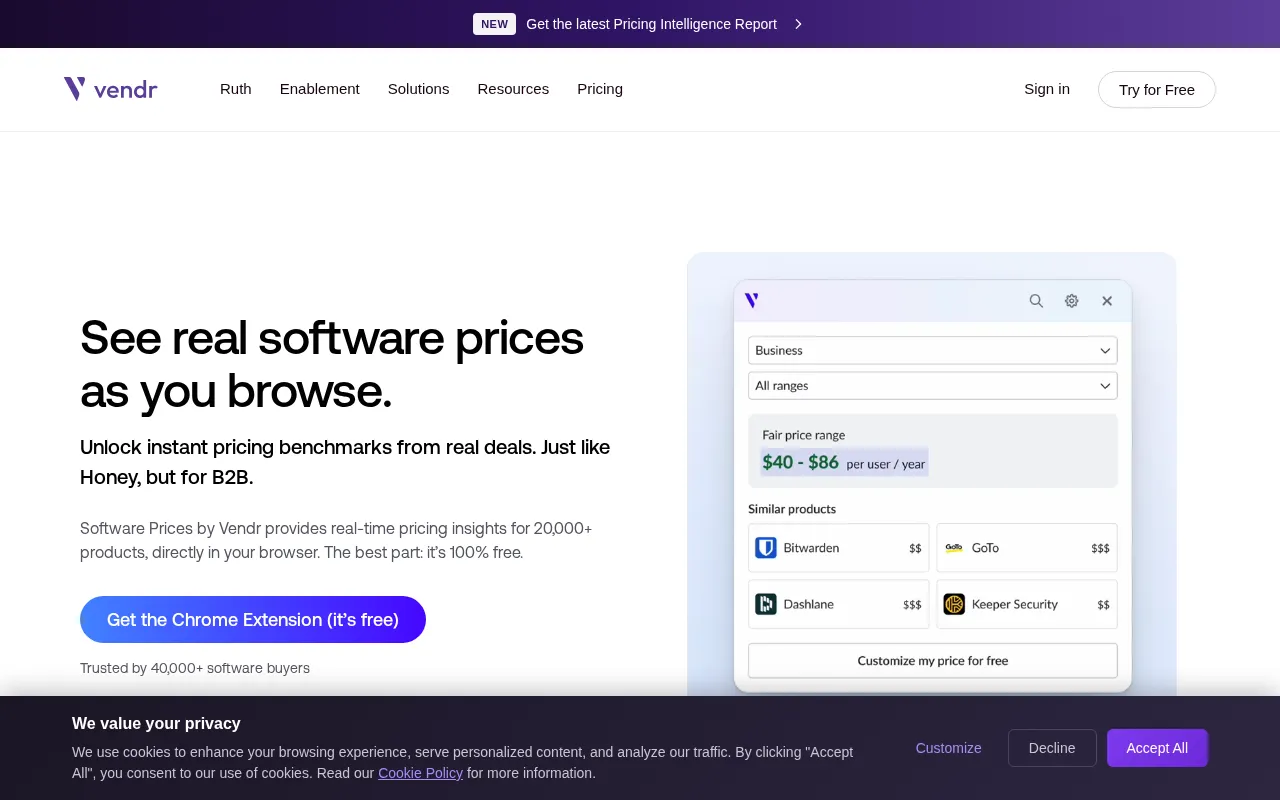Click the Keeper Security product icon
Viewport: 1280px width, 800px height.
(x=954, y=604)
